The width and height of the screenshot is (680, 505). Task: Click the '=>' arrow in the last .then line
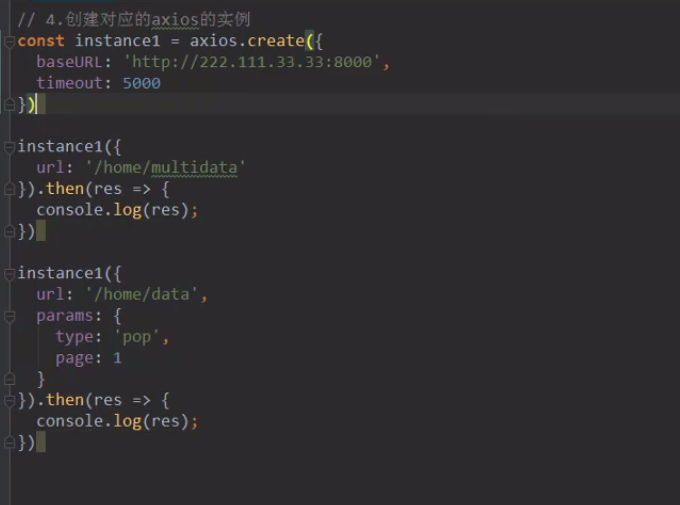coord(141,400)
